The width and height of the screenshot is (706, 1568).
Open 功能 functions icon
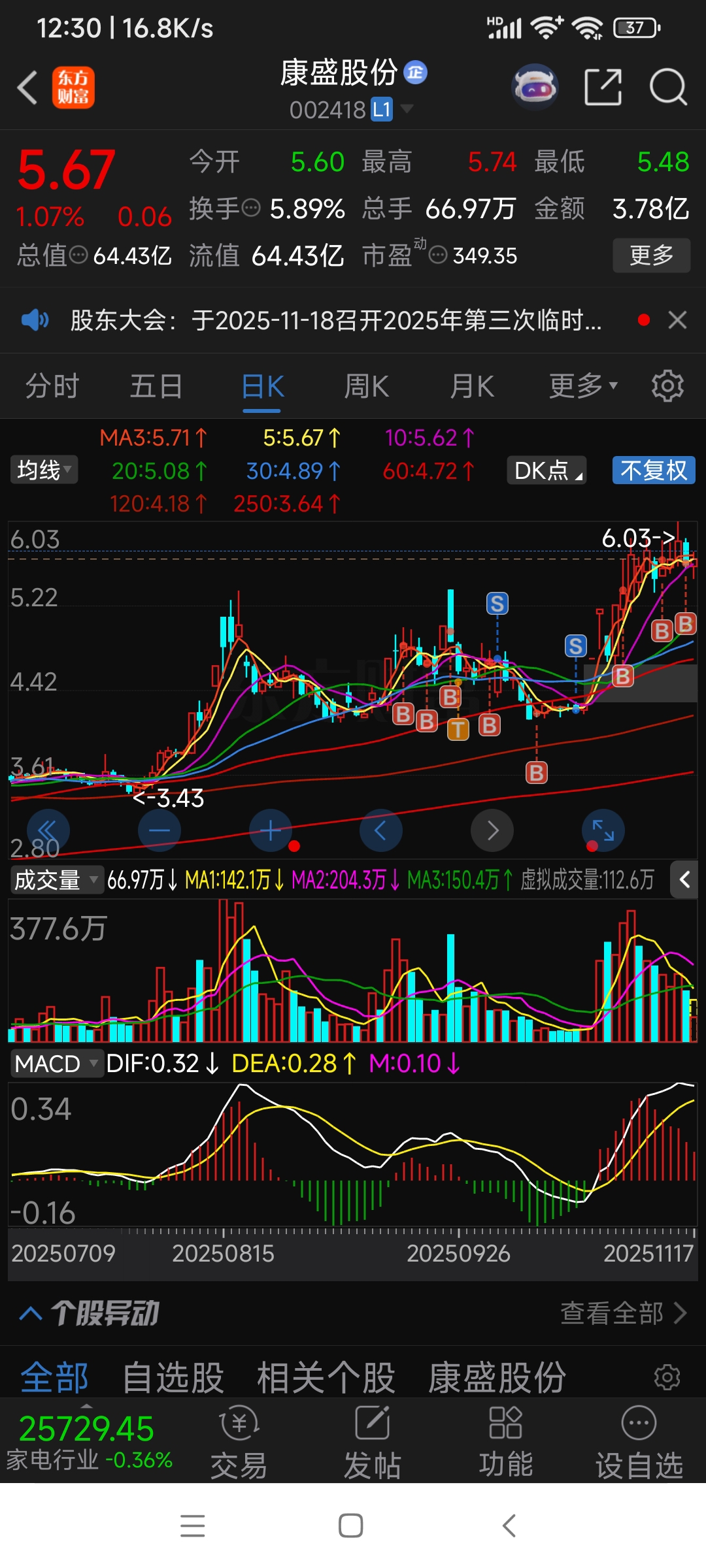505,1443
